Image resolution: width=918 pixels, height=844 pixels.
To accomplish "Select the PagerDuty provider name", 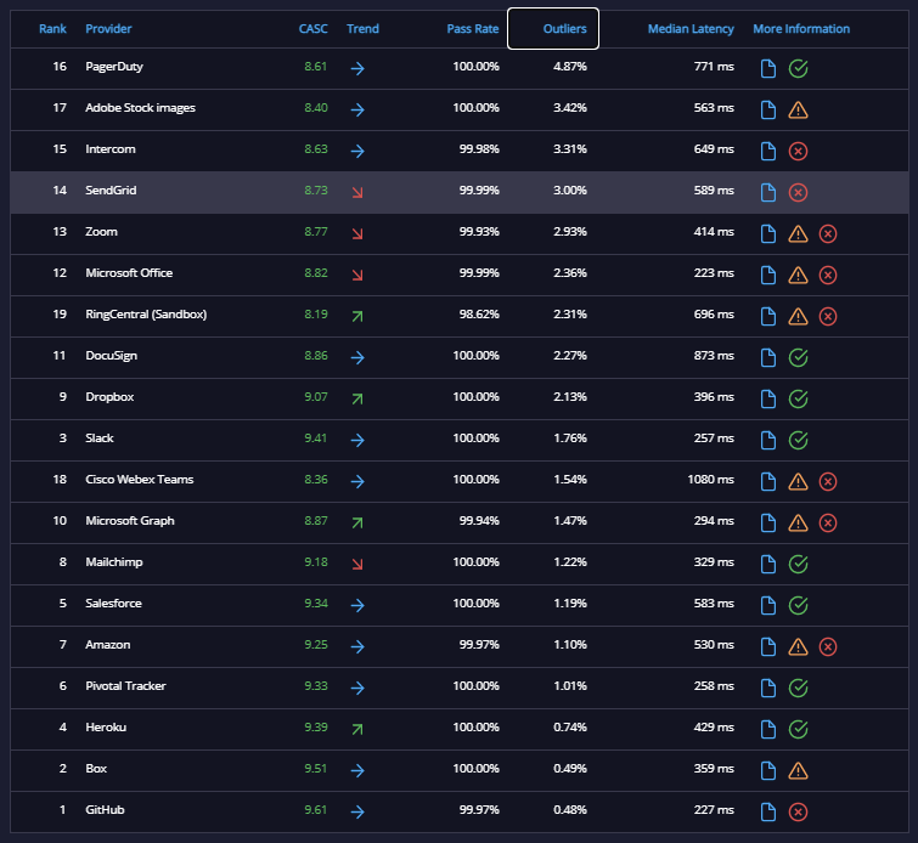I will tap(114, 67).
